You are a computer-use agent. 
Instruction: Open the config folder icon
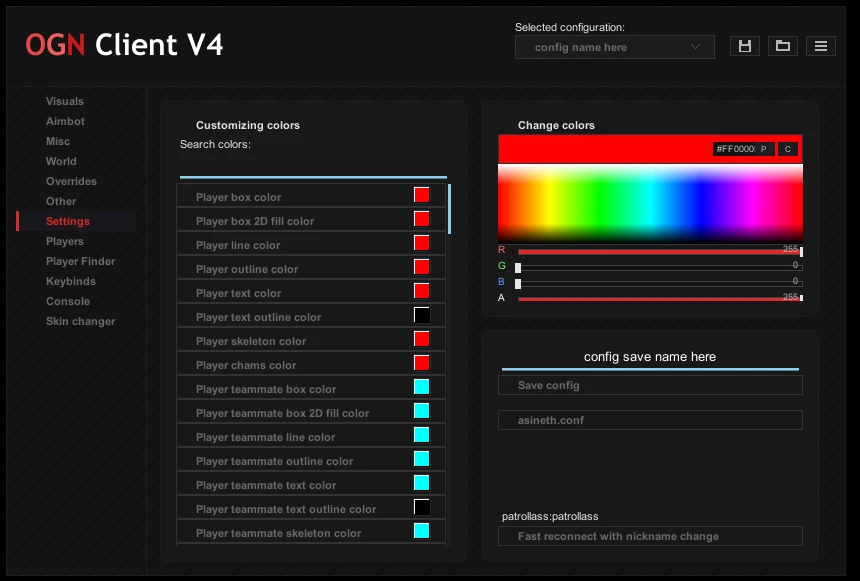[x=783, y=46]
